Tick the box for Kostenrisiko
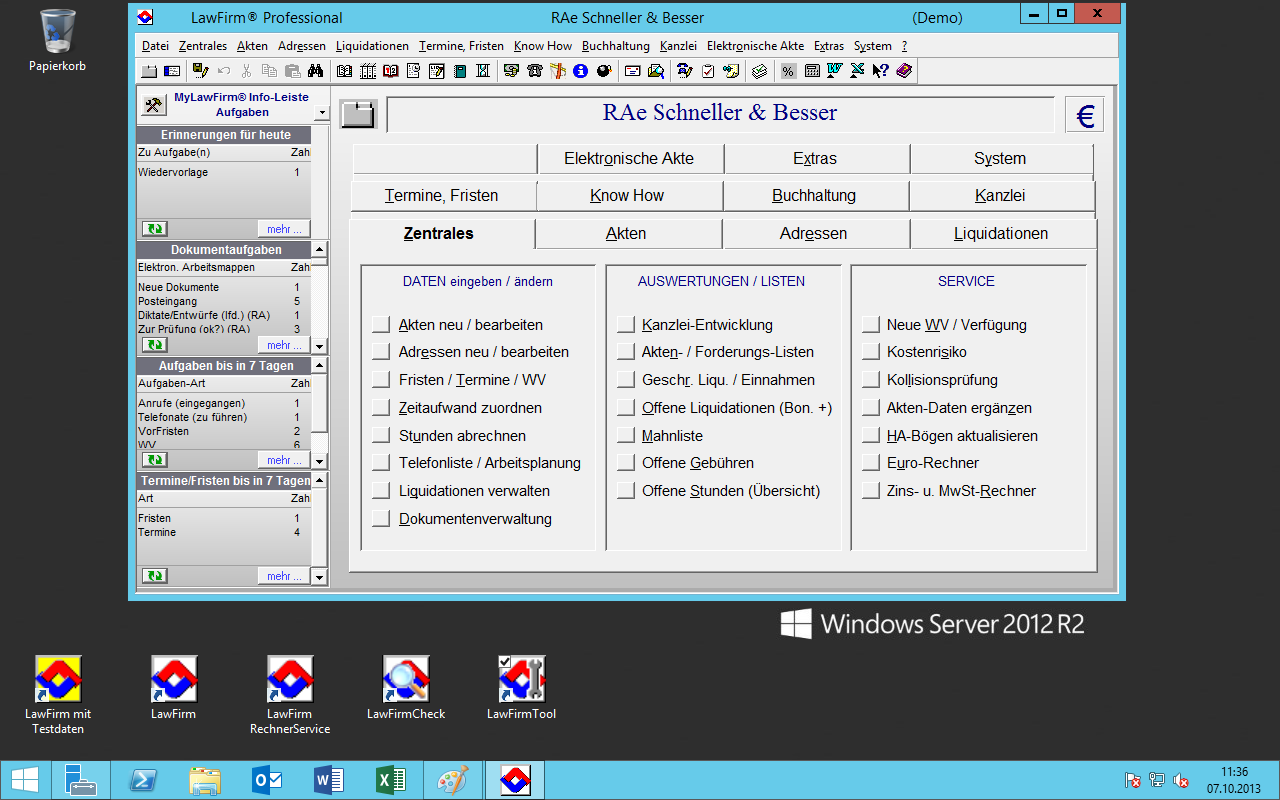This screenshot has height=800, width=1280. click(x=870, y=352)
